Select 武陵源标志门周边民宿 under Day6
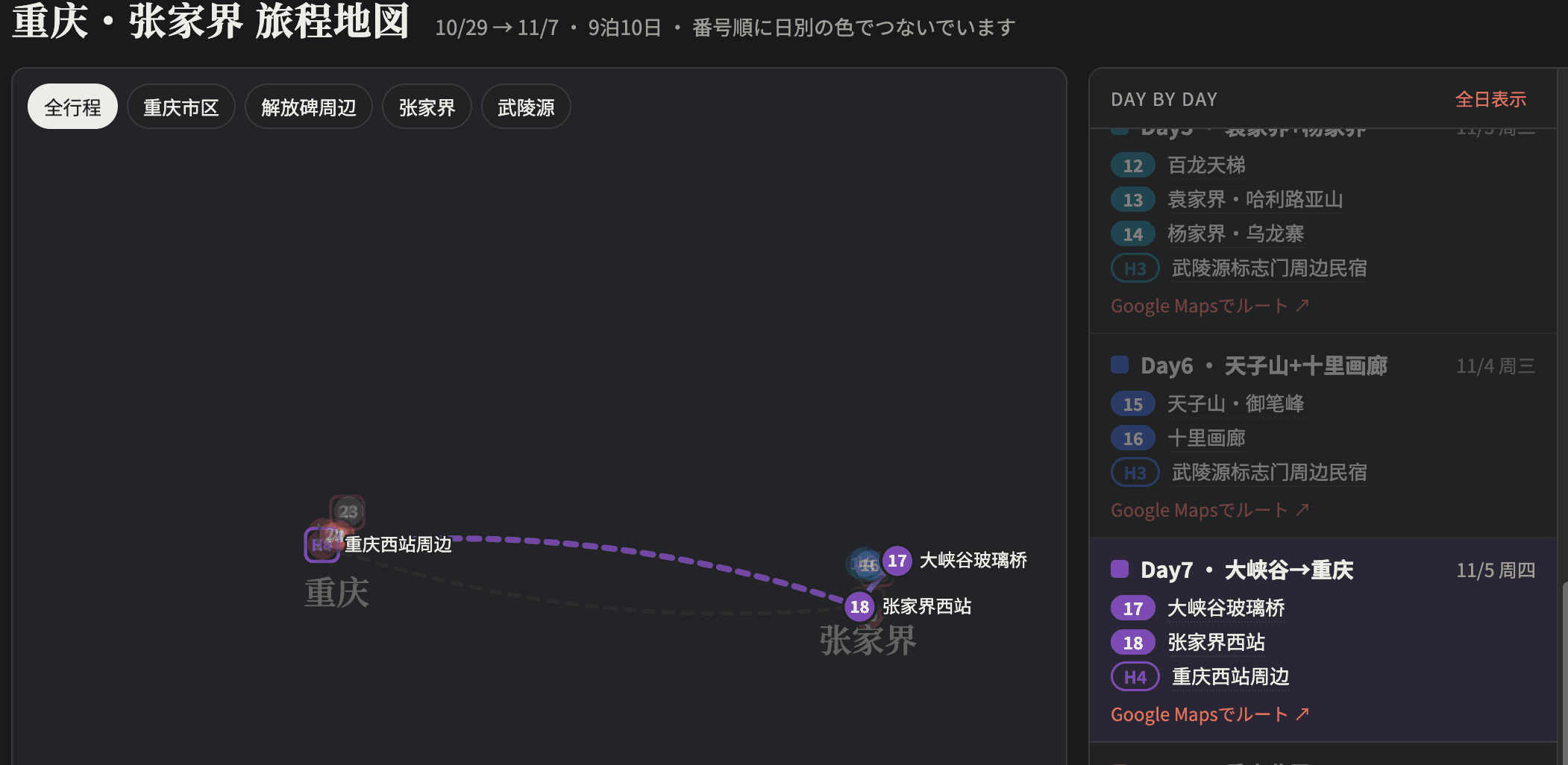Image resolution: width=1568 pixels, height=765 pixels. coord(1269,472)
